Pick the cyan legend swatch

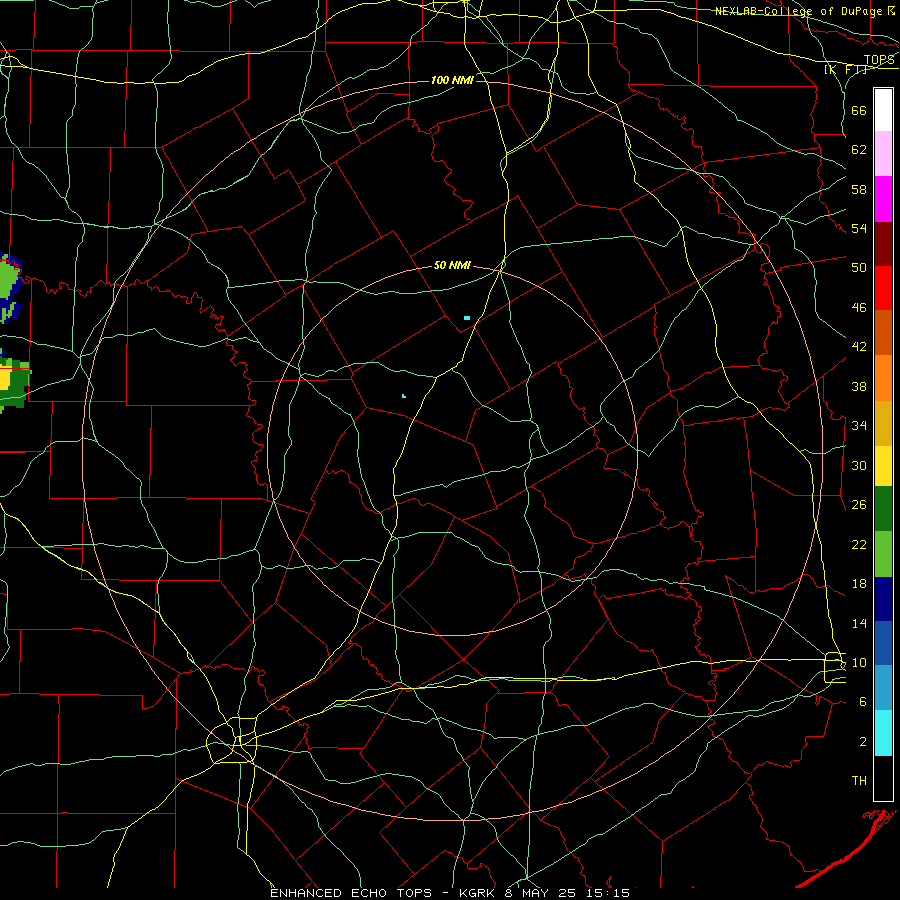tap(883, 732)
